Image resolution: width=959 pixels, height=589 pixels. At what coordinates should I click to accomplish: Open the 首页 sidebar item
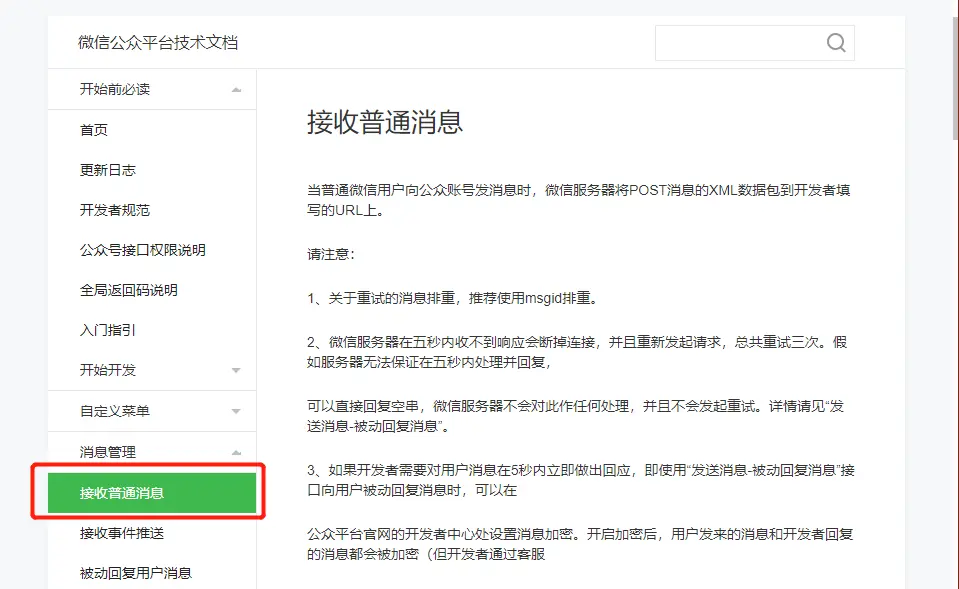click(94, 130)
